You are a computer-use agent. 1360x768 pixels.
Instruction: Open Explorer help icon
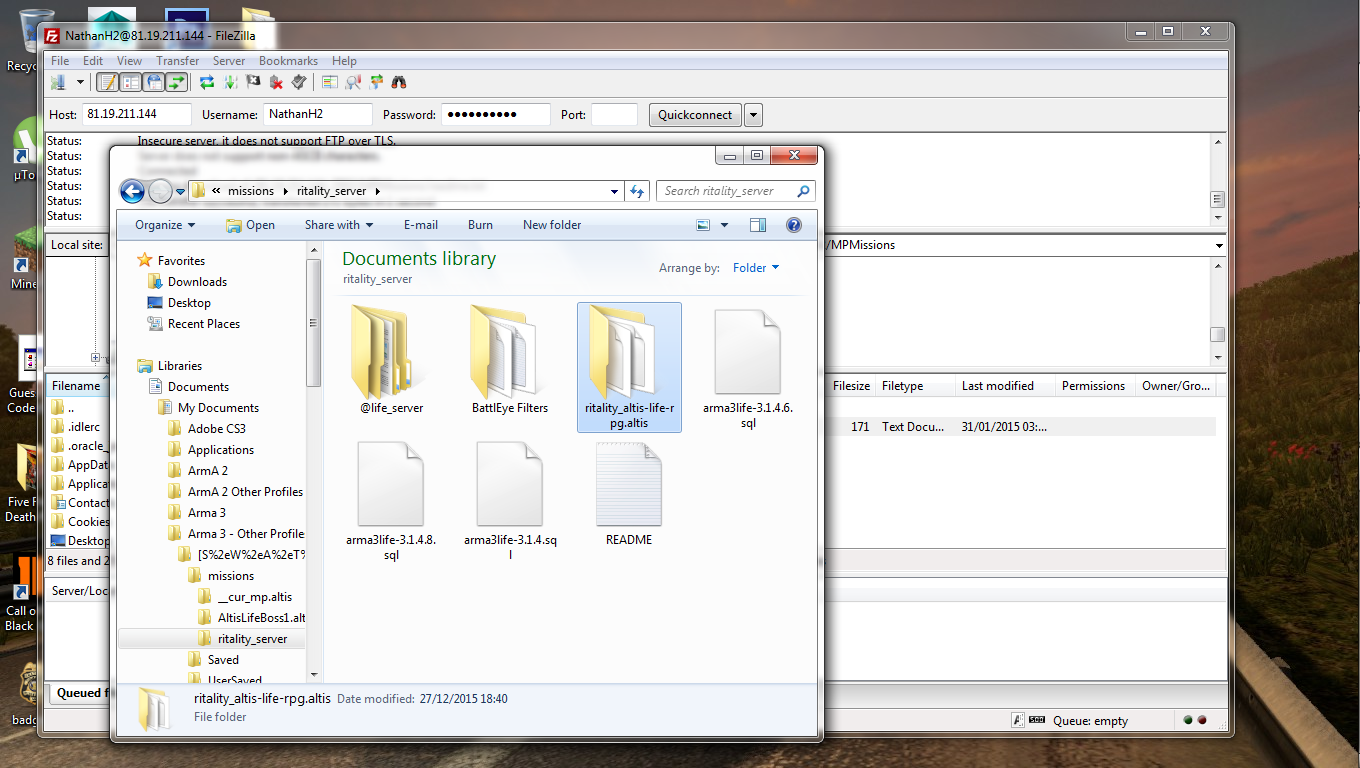(794, 225)
